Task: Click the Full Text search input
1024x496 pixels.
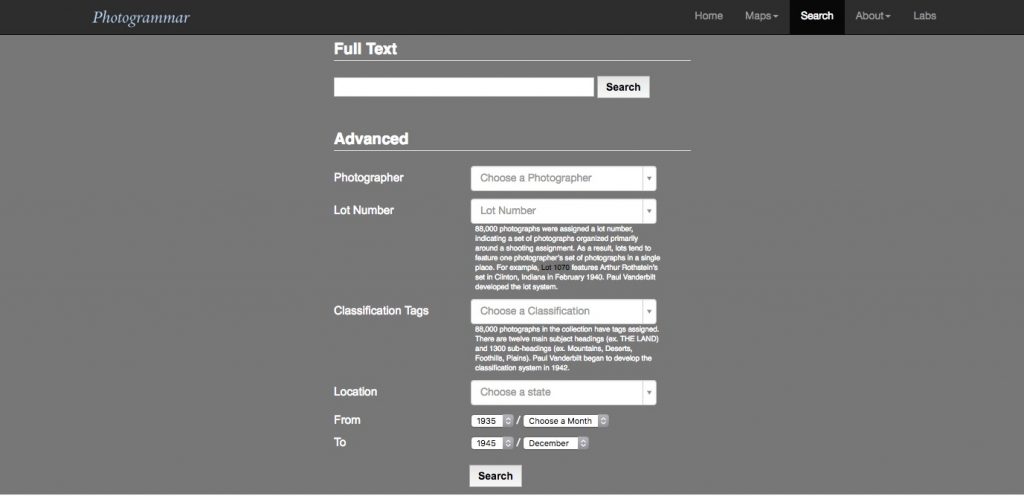Action: coord(463,87)
